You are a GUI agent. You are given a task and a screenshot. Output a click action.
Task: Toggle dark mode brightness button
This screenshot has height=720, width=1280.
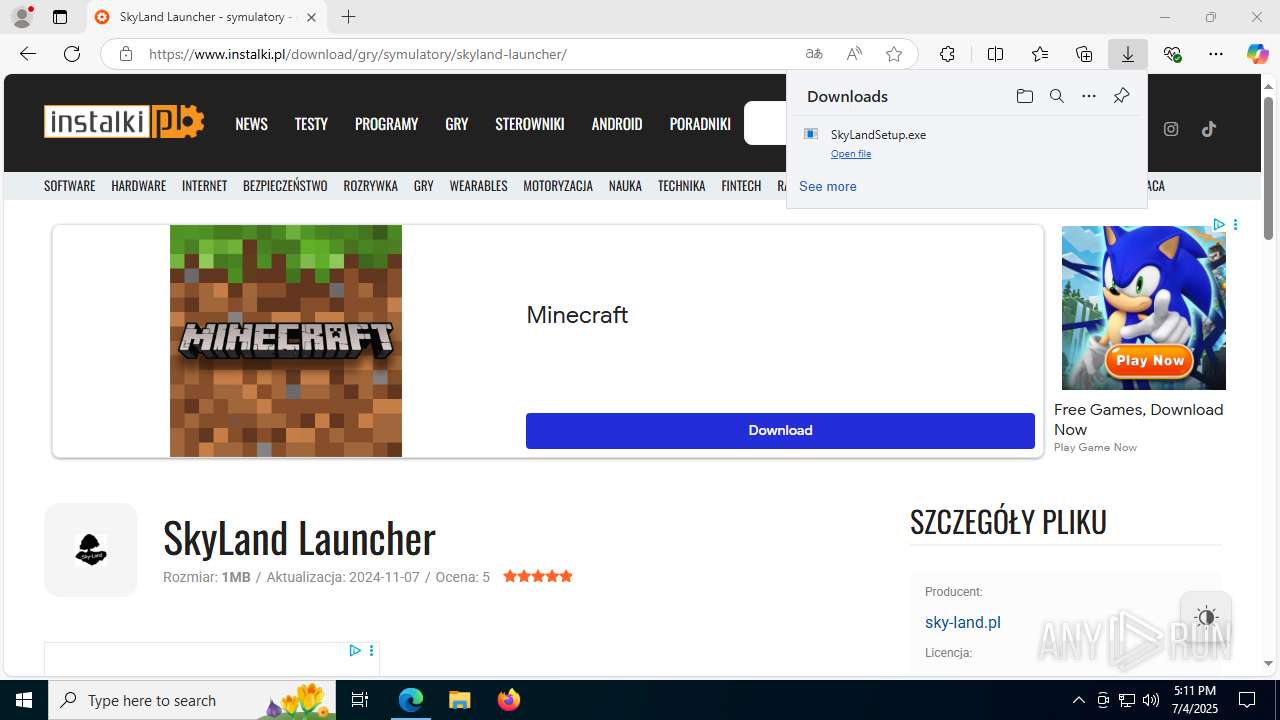click(x=1206, y=617)
